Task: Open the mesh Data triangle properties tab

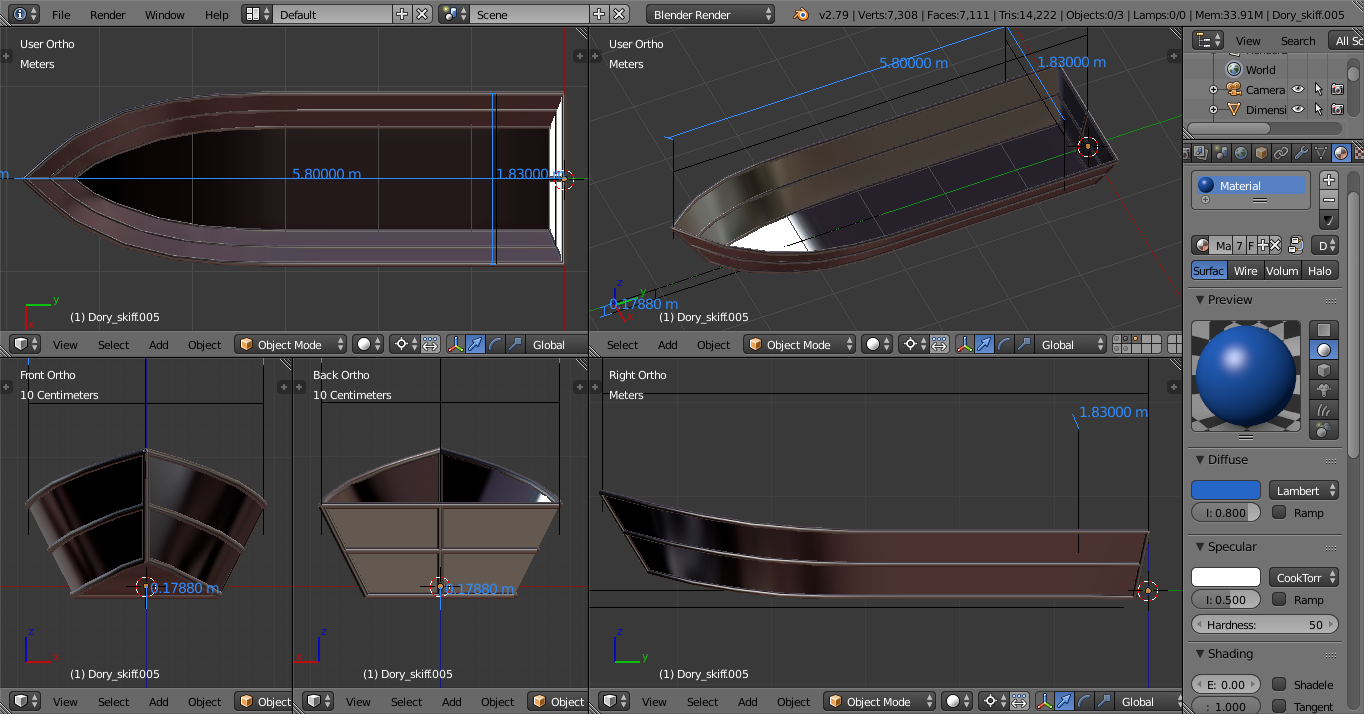Action: click(x=1321, y=153)
